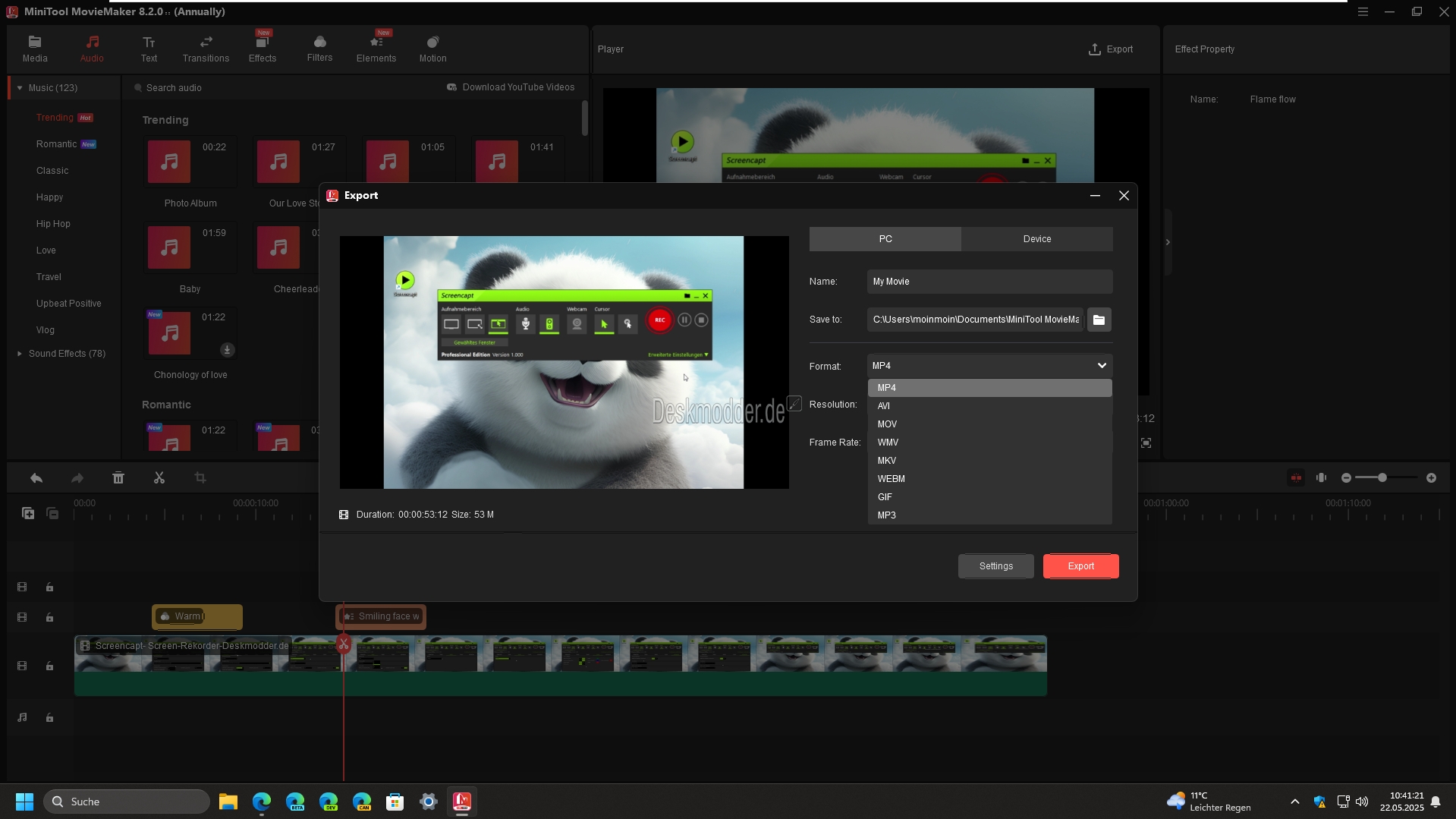Choose AVI from format list
The width and height of the screenshot is (1456, 819).
(989, 406)
